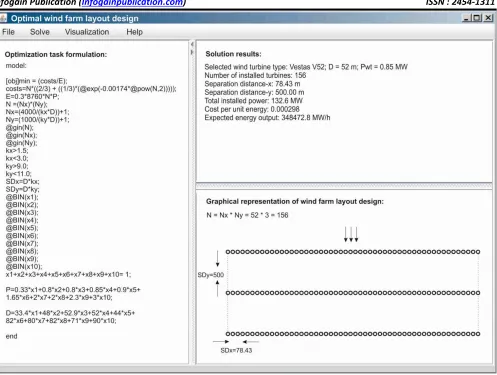
Task: Click the horizontal divider between results and graph panes
Action: point(344,186)
